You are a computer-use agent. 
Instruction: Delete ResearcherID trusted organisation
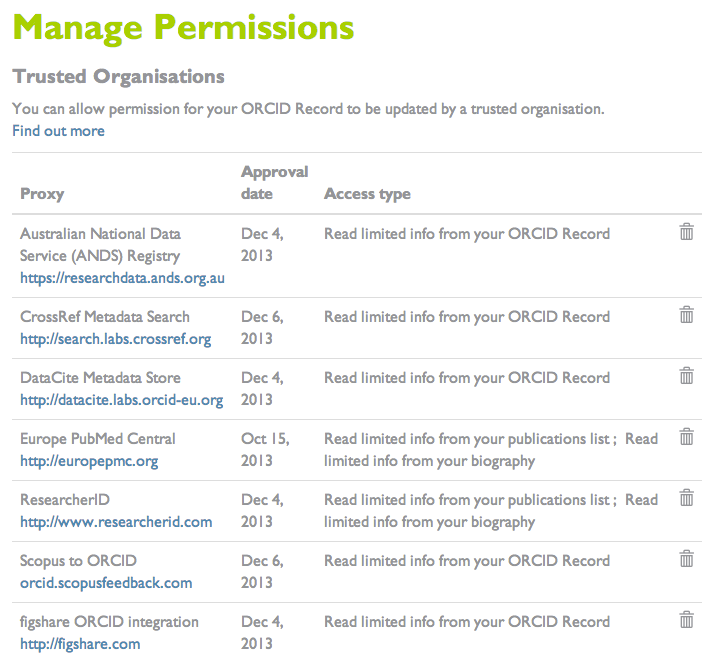687,498
